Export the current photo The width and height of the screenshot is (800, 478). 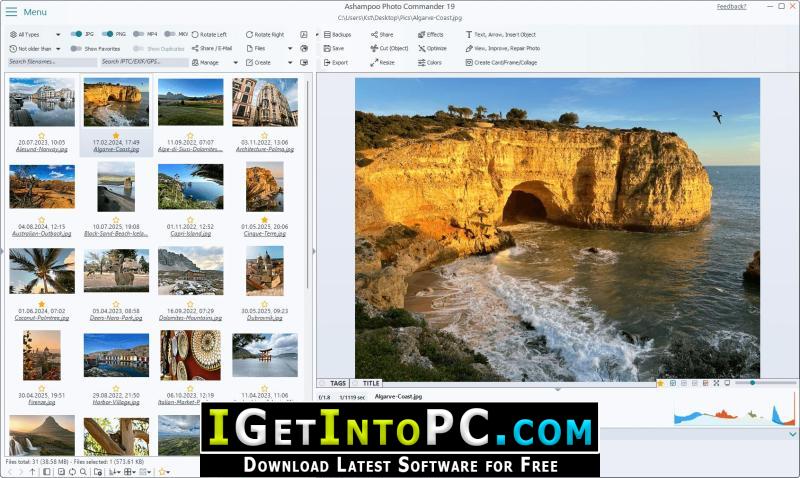point(336,62)
